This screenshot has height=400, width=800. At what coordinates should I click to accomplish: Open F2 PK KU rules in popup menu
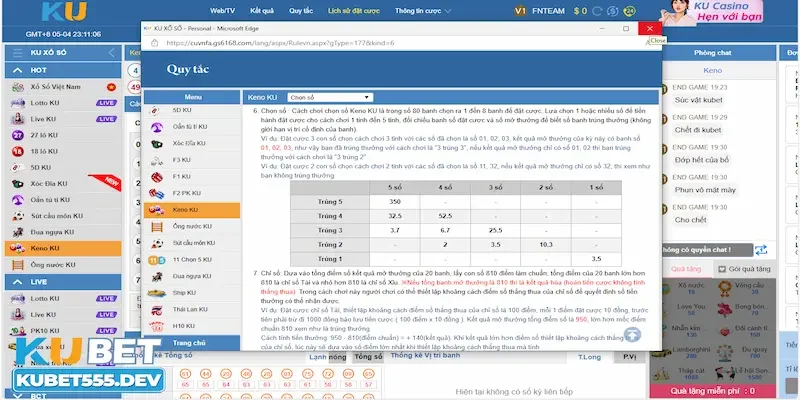(x=192, y=193)
